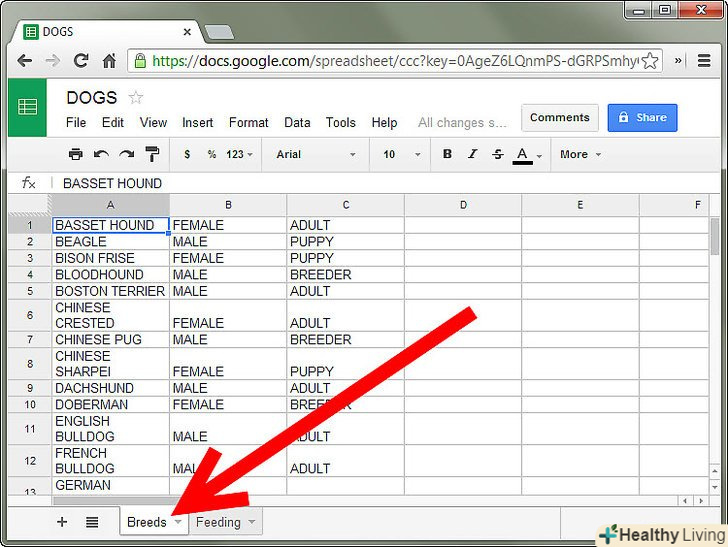
Task: Click the secure lock icon in address bar
Action: click(x=140, y=60)
